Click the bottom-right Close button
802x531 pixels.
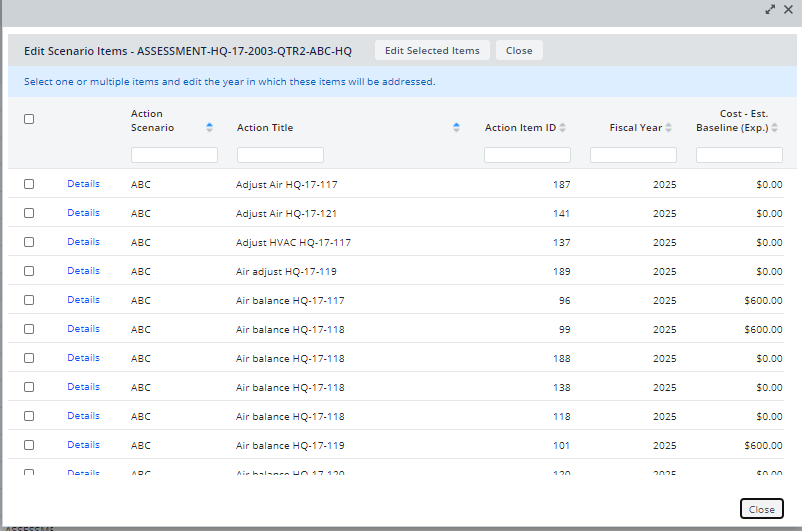pos(761,509)
